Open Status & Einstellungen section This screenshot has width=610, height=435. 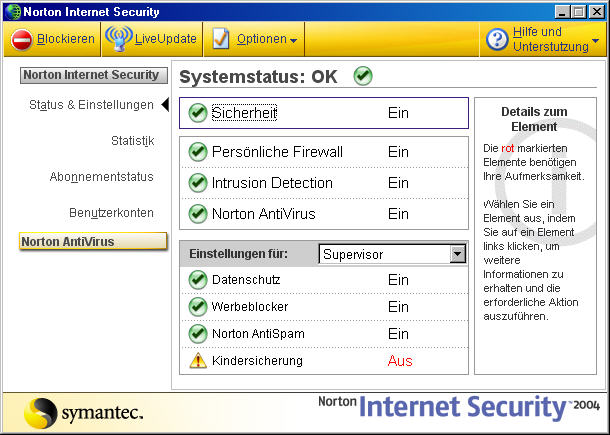point(91,105)
